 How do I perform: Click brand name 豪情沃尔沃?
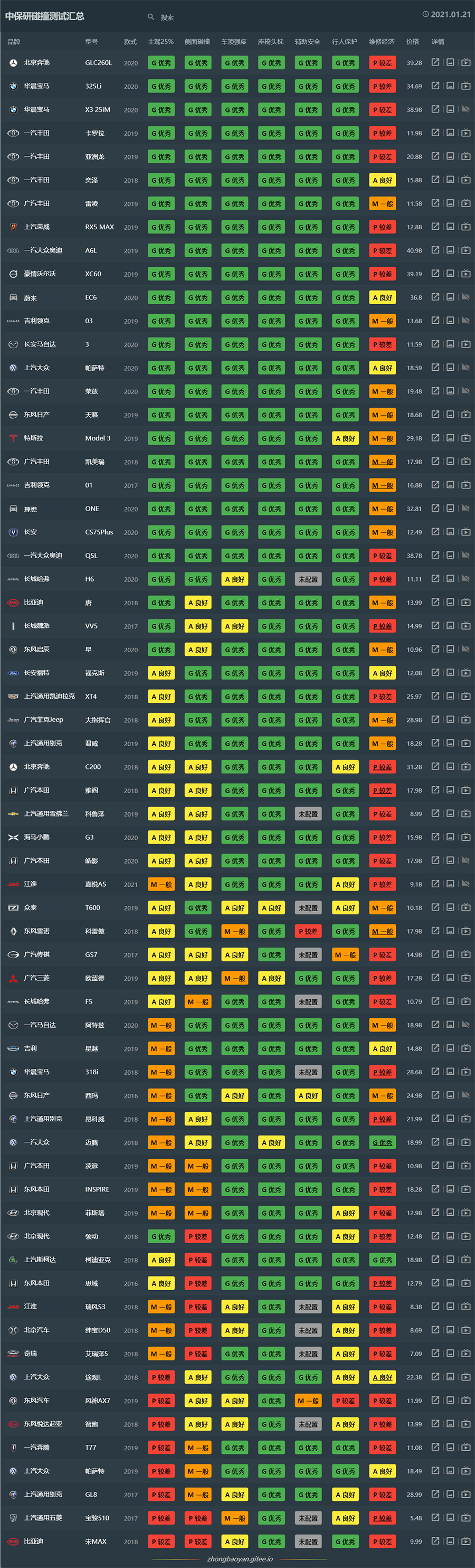click(40, 274)
